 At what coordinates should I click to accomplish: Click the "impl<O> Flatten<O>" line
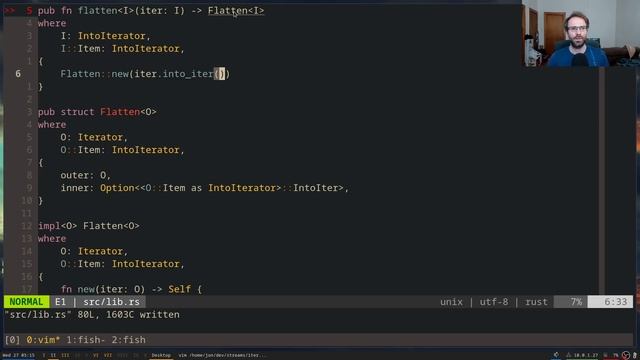click(x=89, y=226)
